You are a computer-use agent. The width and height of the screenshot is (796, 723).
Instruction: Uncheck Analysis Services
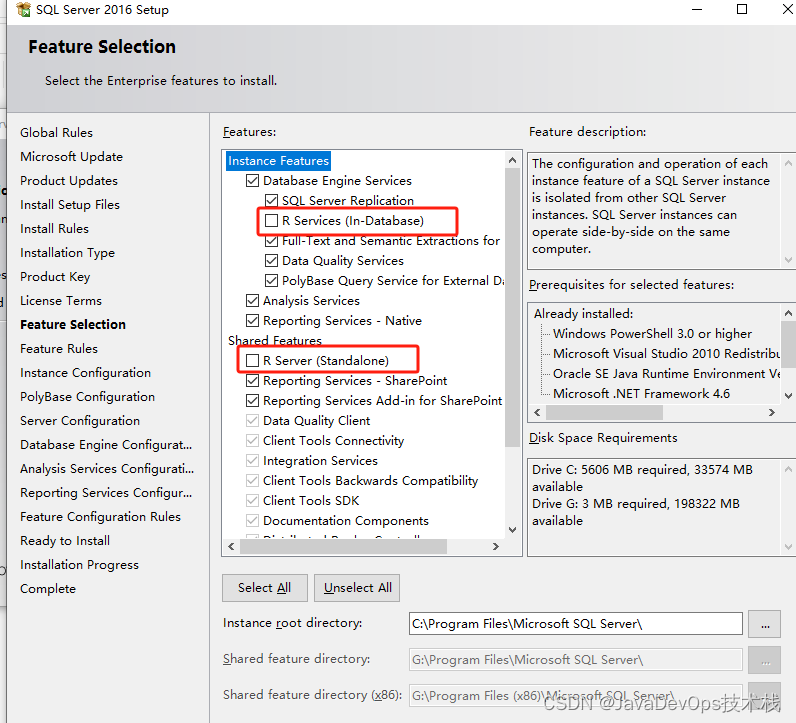[252, 301]
